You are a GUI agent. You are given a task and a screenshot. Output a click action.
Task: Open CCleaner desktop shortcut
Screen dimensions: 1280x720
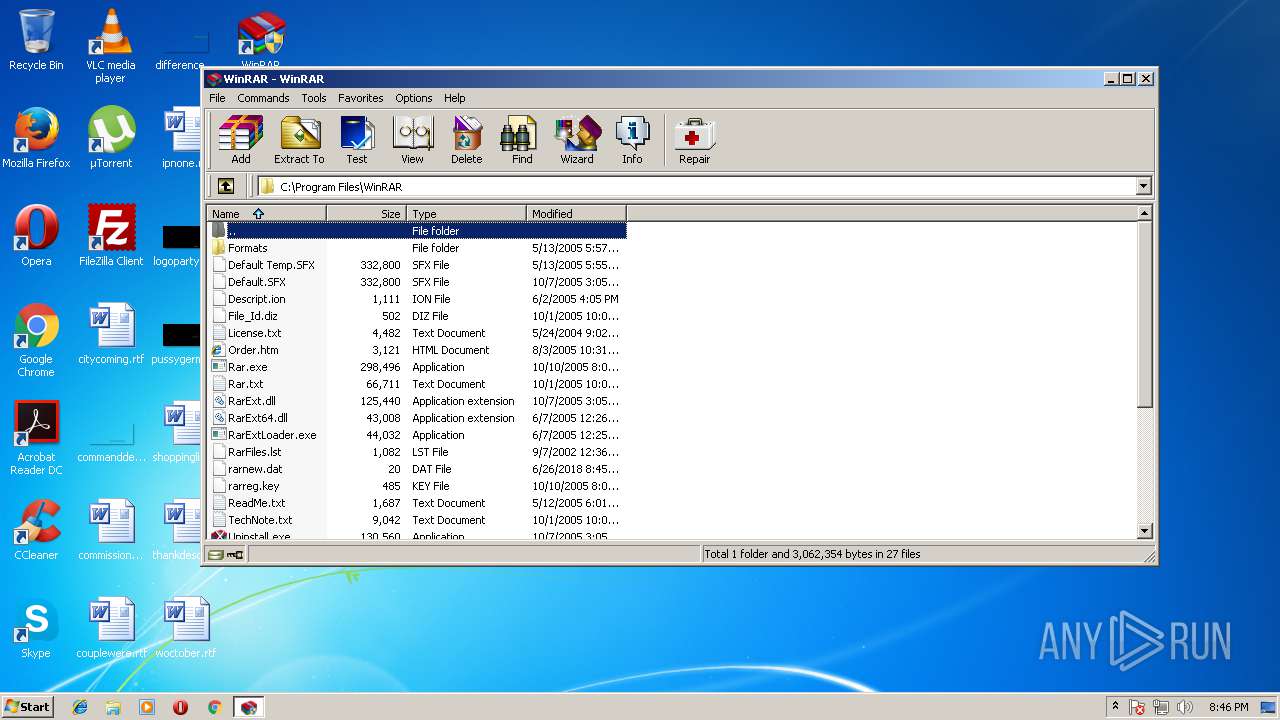tap(36, 530)
